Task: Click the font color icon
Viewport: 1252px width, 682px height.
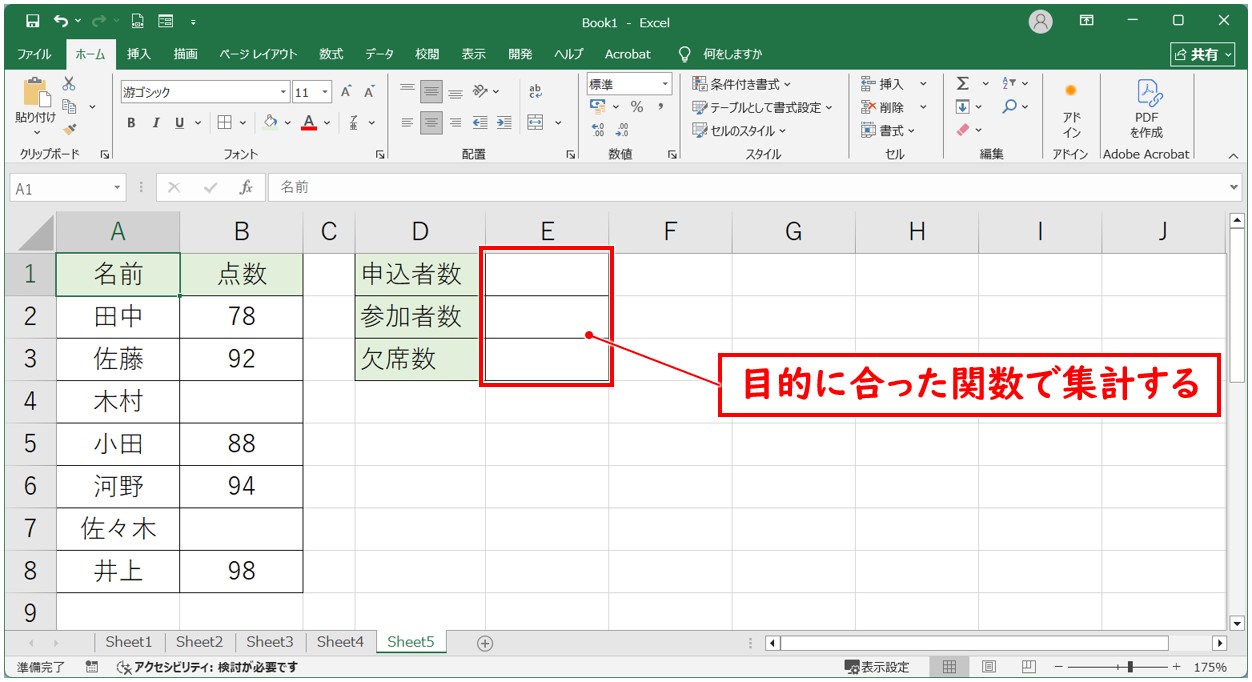Action: (x=309, y=122)
